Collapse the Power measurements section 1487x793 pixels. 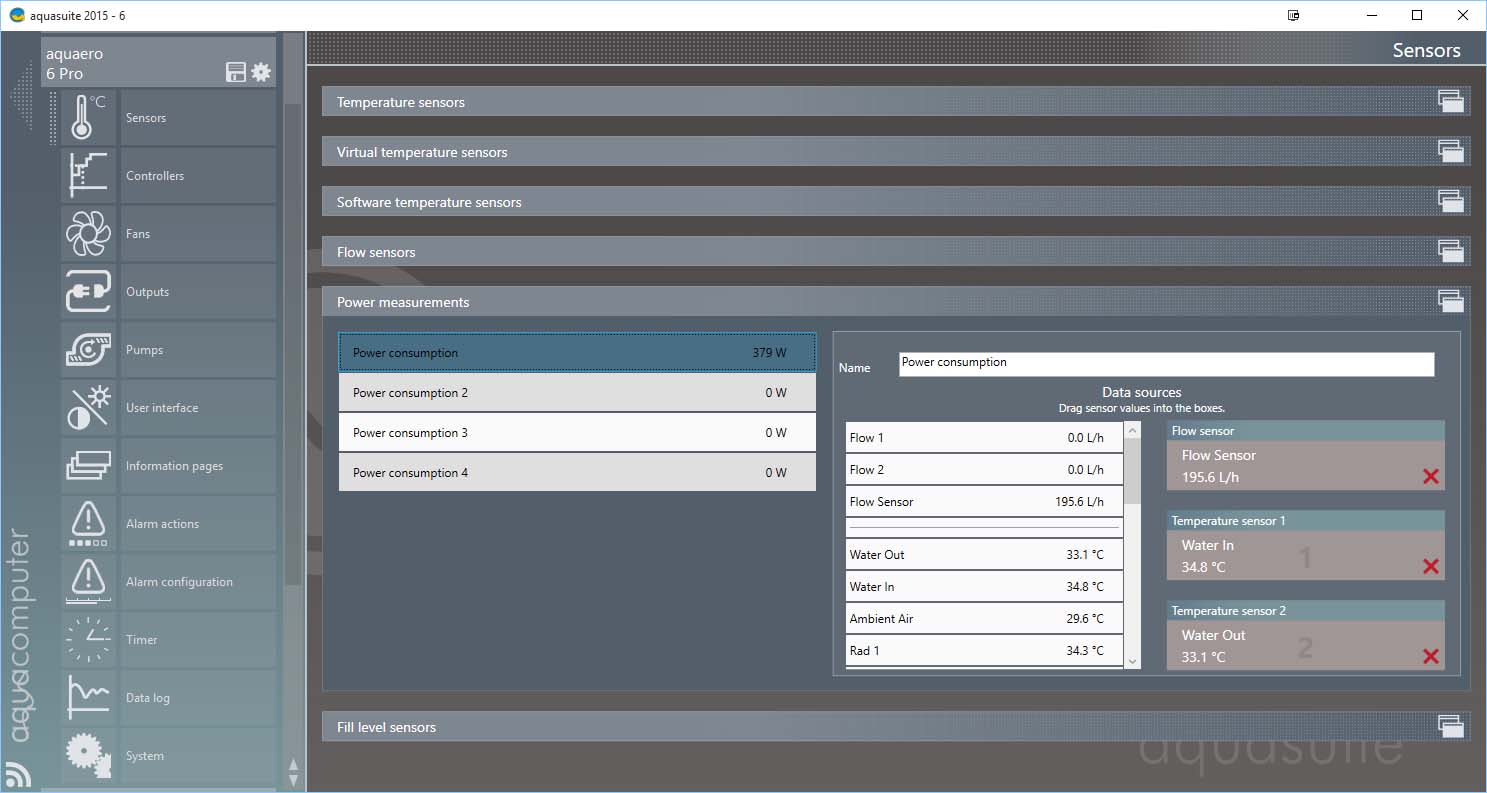click(x=1450, y=301)
